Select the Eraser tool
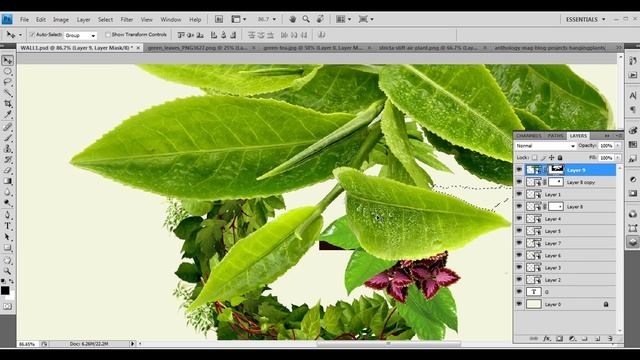 (x=8, y=170)
